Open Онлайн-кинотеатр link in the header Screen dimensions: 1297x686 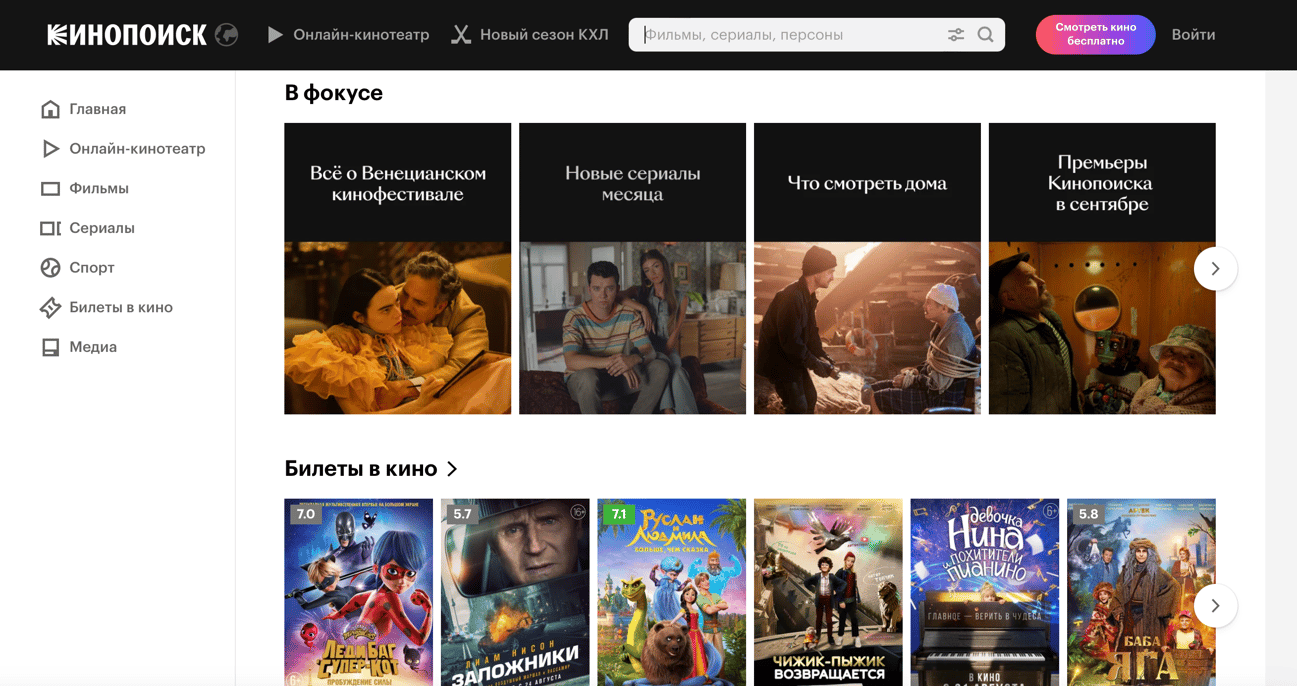[361, 35]
